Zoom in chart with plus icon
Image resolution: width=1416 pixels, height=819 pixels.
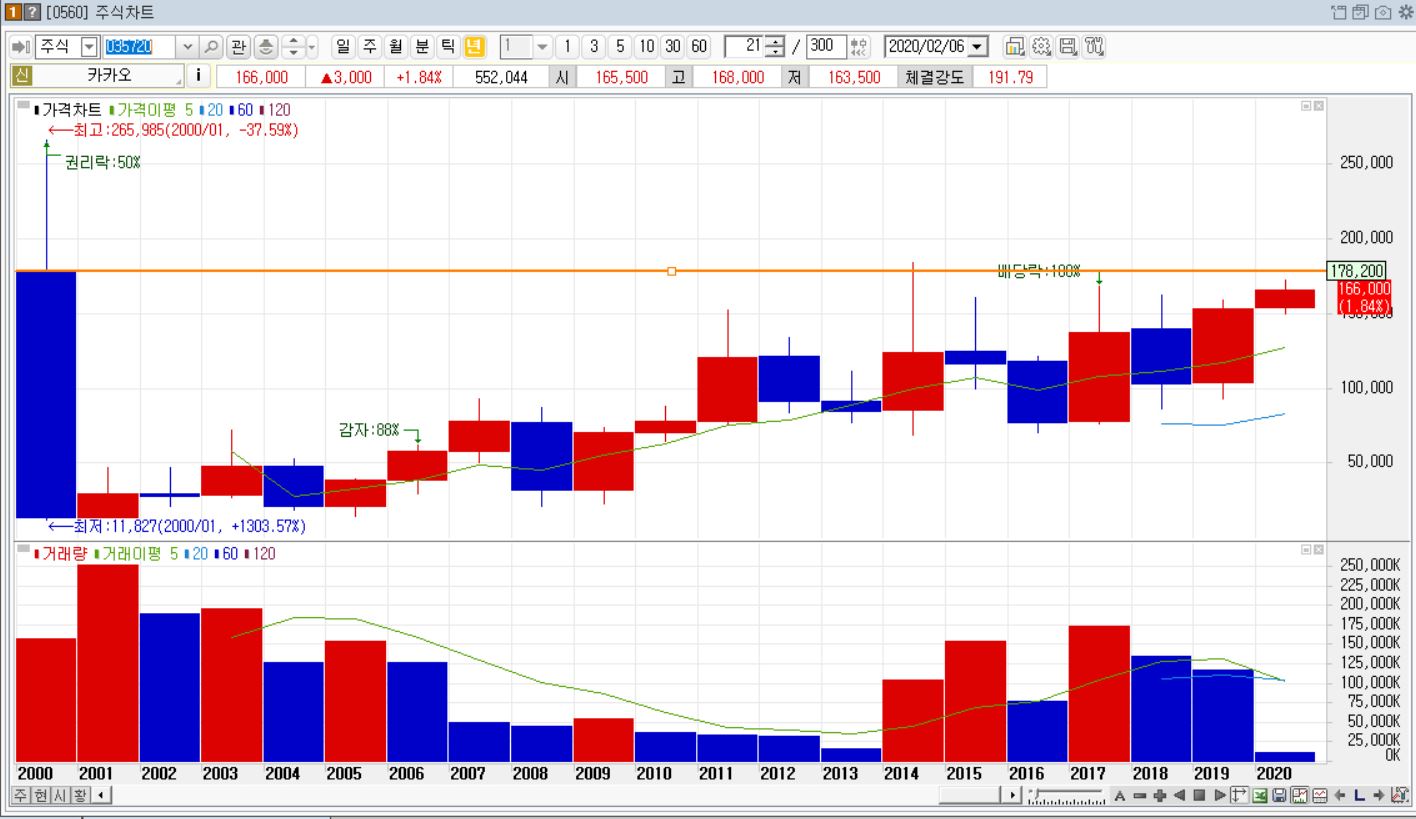pos(1160,796)
